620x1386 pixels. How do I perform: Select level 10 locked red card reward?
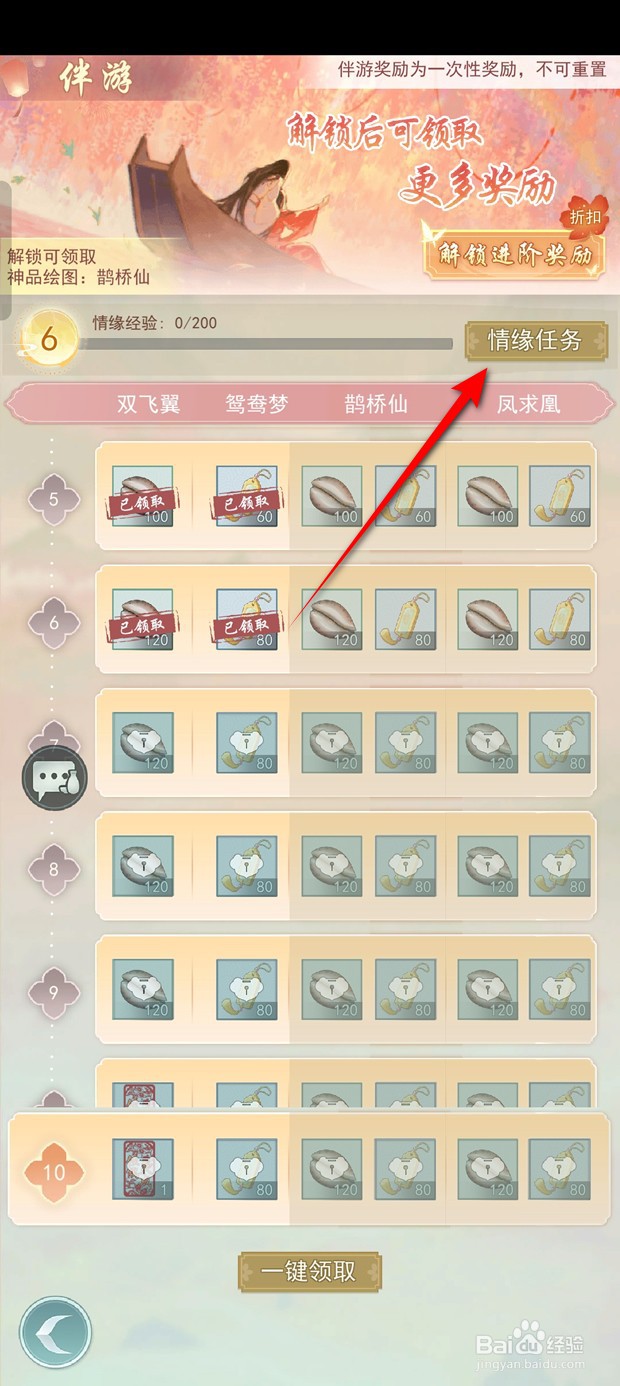(143, 1169)
